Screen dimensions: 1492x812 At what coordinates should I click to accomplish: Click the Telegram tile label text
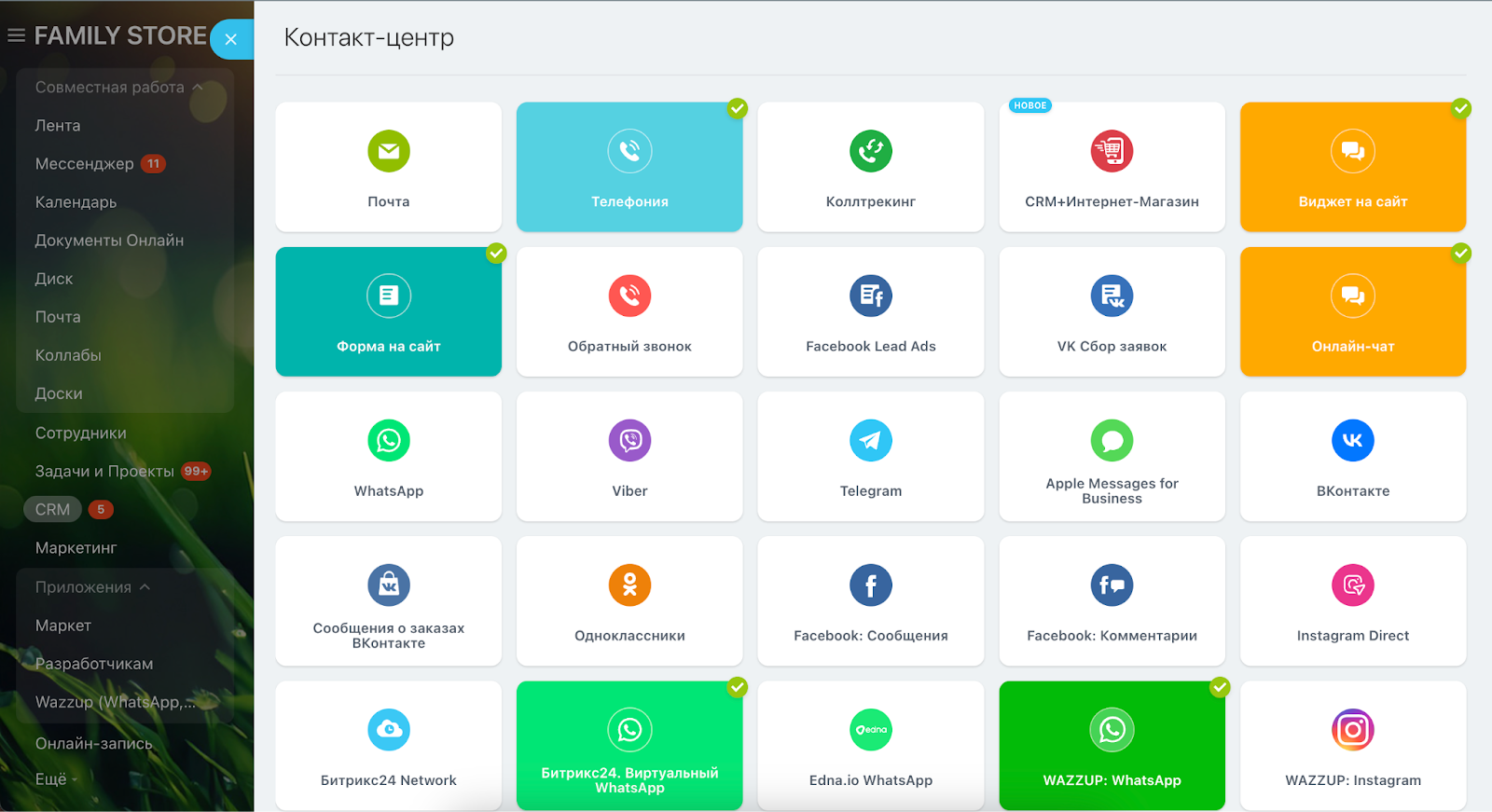871,491
